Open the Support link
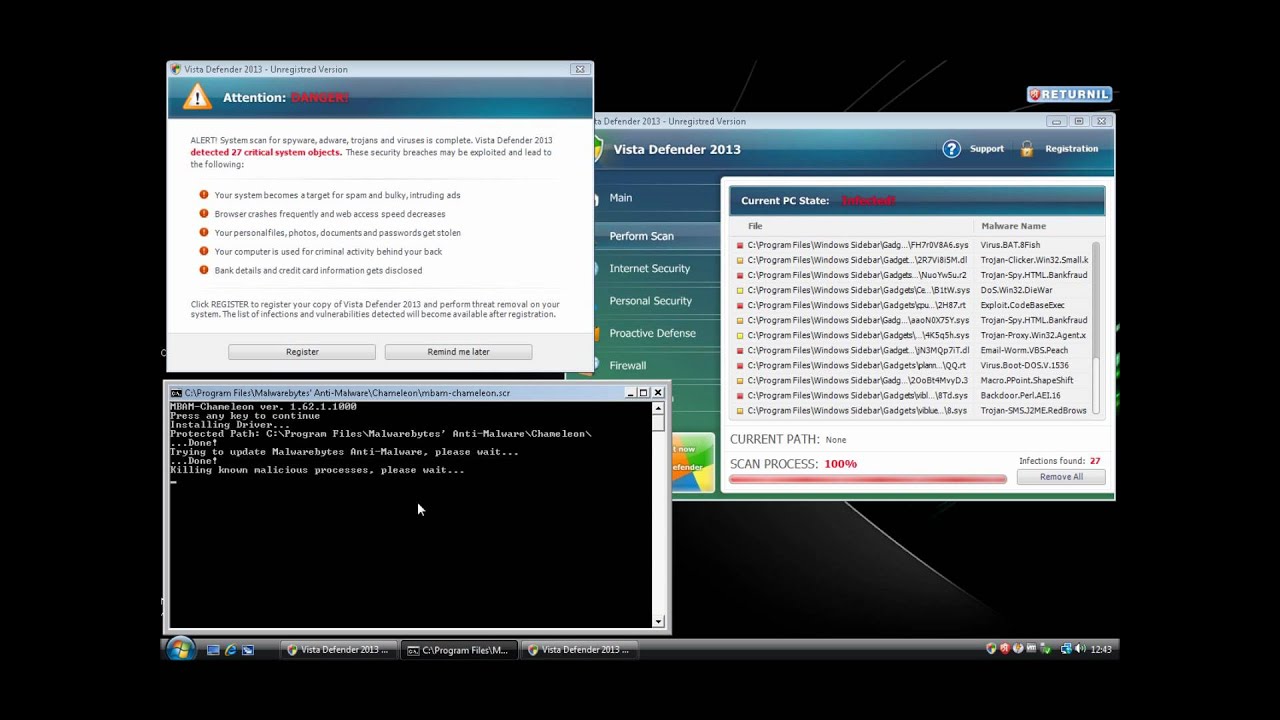The height and width of the screenshot is (720, 1280). coord(987,149)
